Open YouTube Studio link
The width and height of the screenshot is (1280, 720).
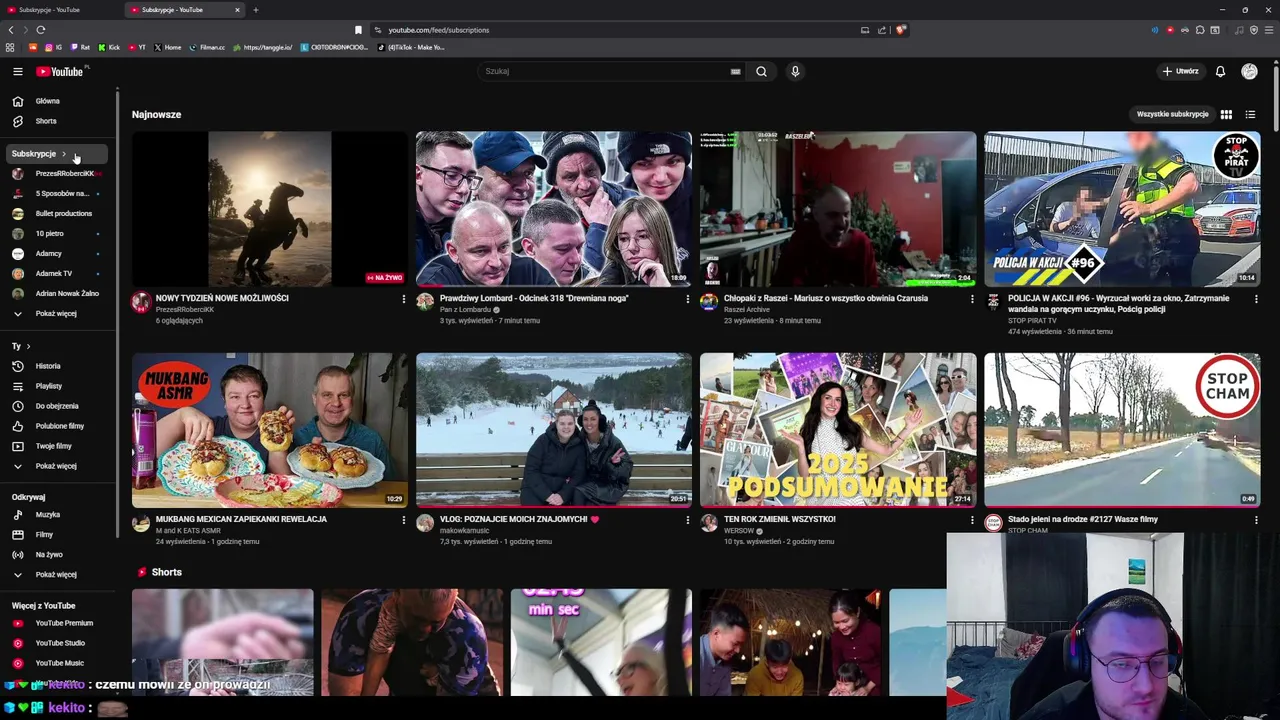tap(56, 643)
